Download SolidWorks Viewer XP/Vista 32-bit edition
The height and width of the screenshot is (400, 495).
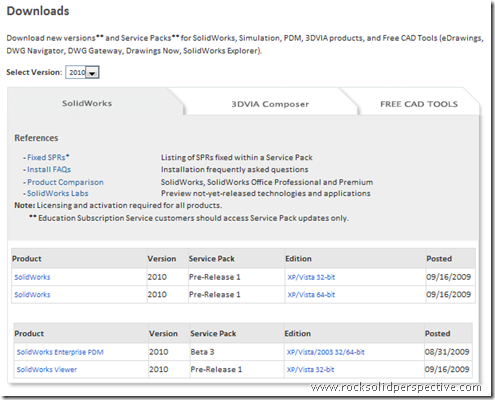310,369
